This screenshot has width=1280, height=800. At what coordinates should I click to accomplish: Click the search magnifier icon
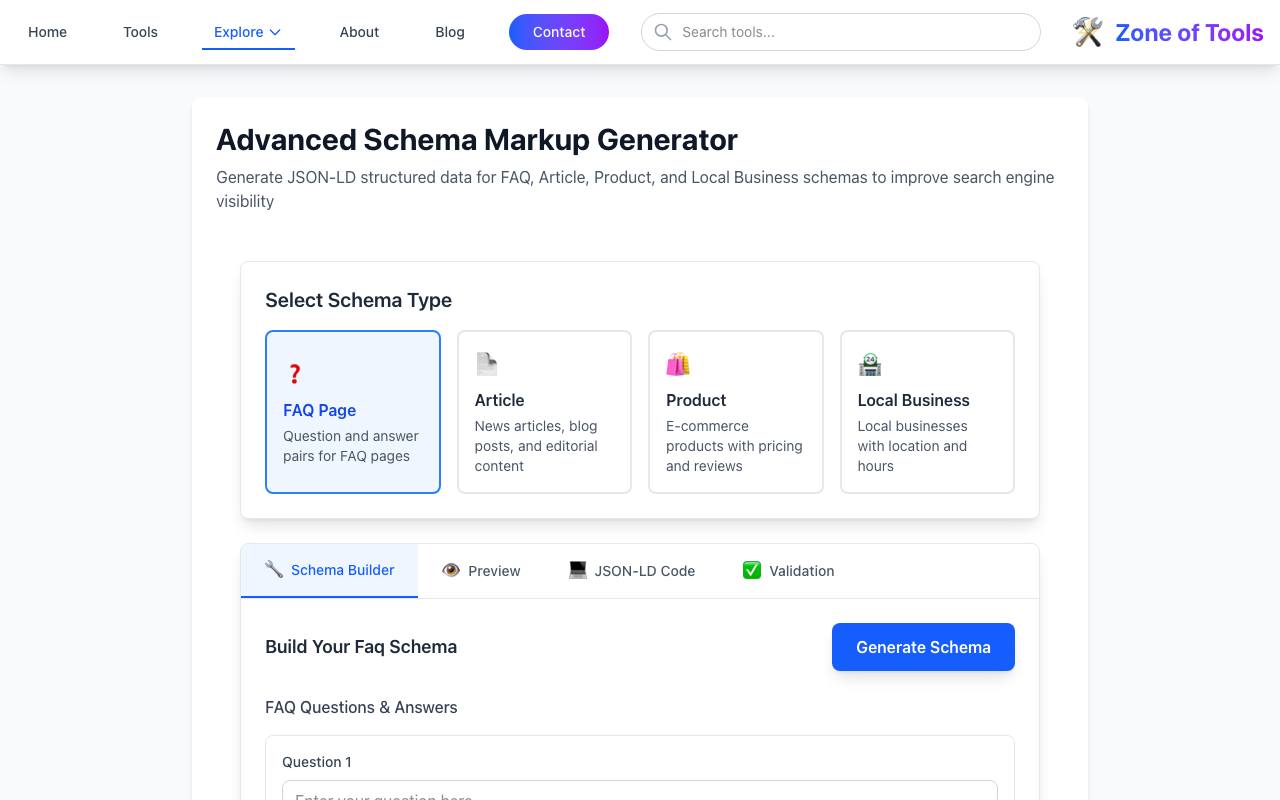click(x=663, y=32)
